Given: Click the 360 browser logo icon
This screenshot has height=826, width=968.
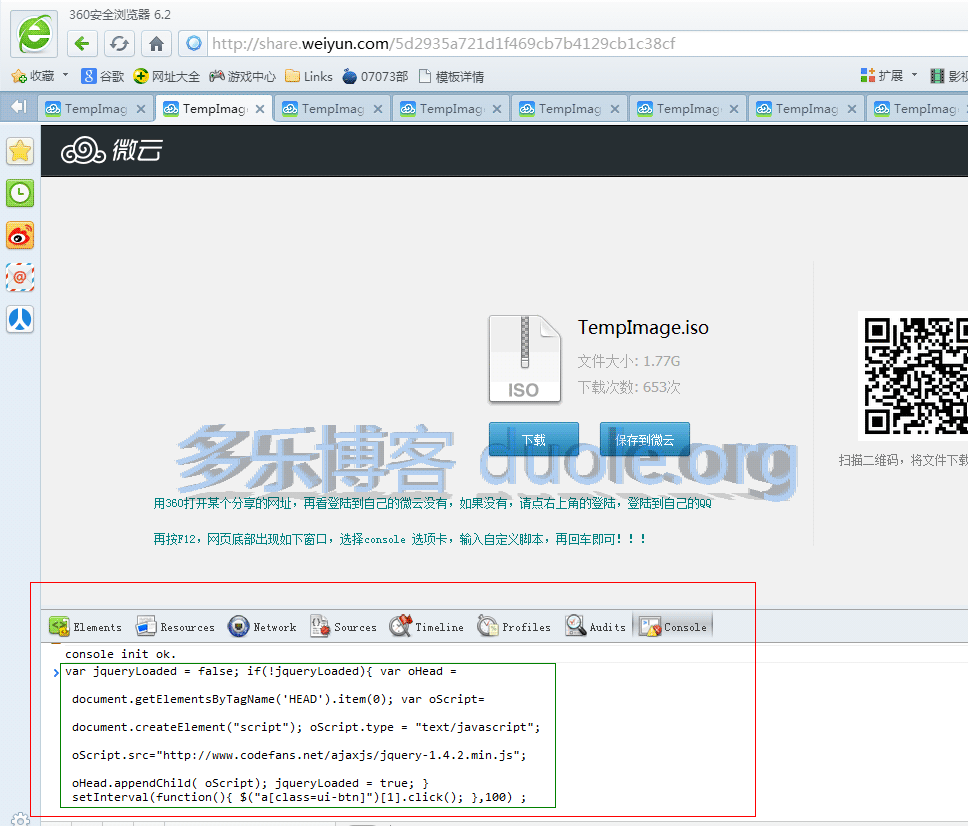Looking at the screenshot, I should tap(35, 33).
